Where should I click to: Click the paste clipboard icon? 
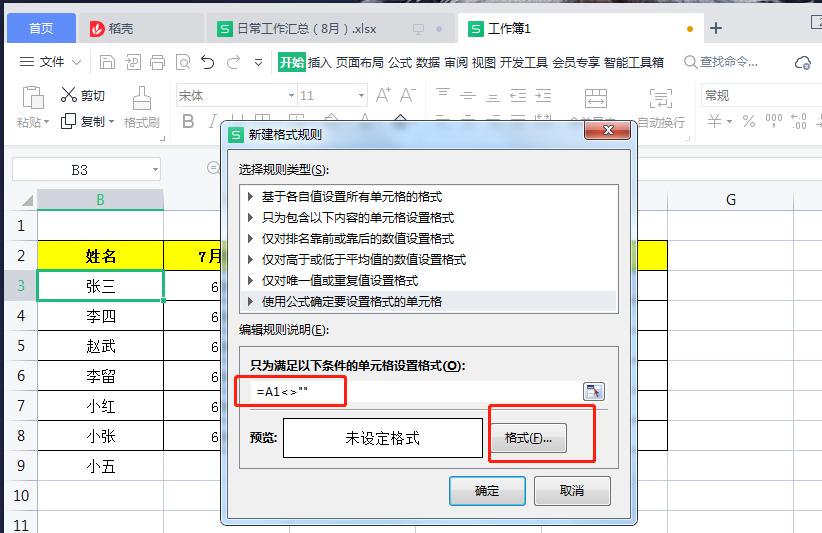(x=33, y=98)
